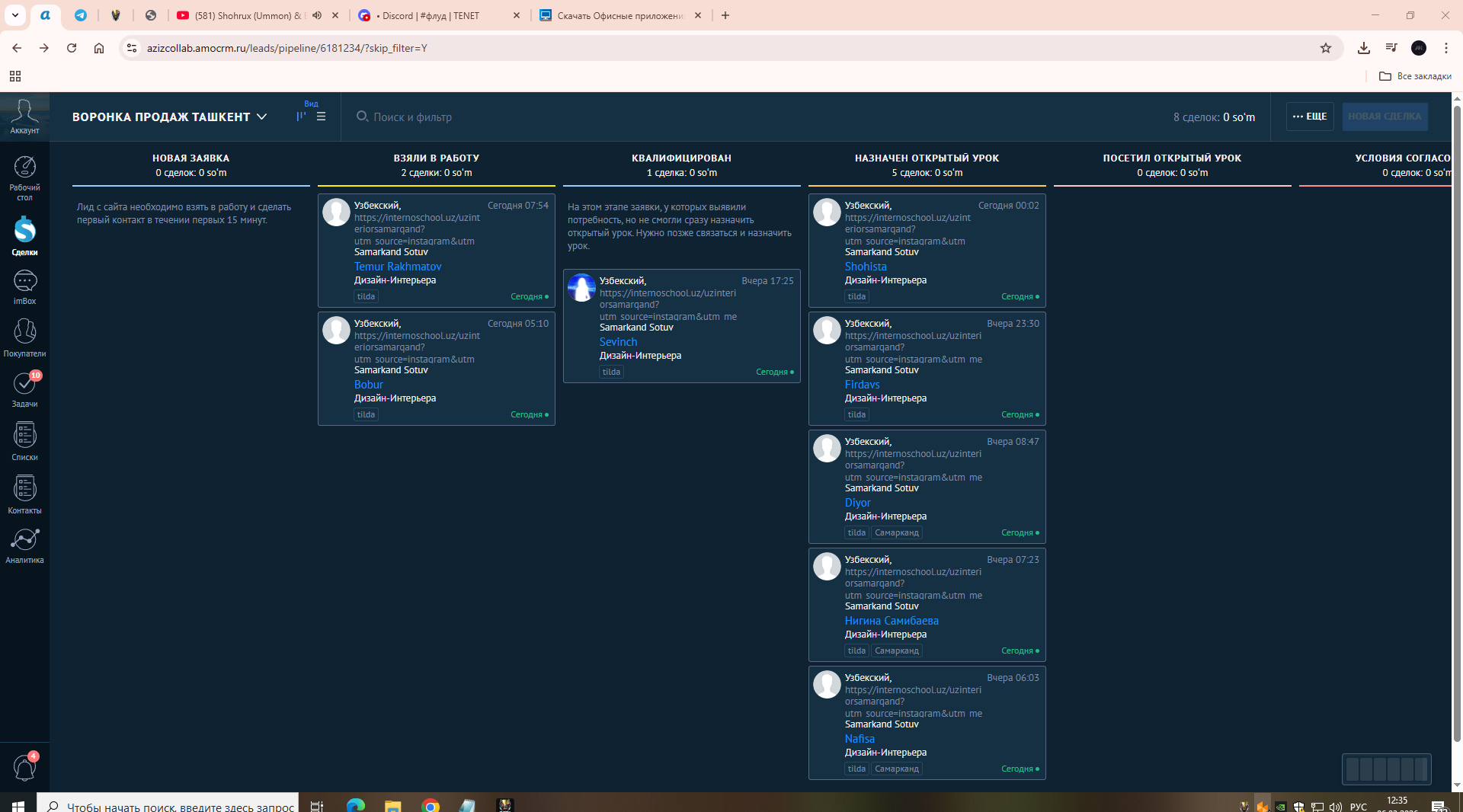Open the Nafisa lead
The image size is (1463, 812).
860,739
